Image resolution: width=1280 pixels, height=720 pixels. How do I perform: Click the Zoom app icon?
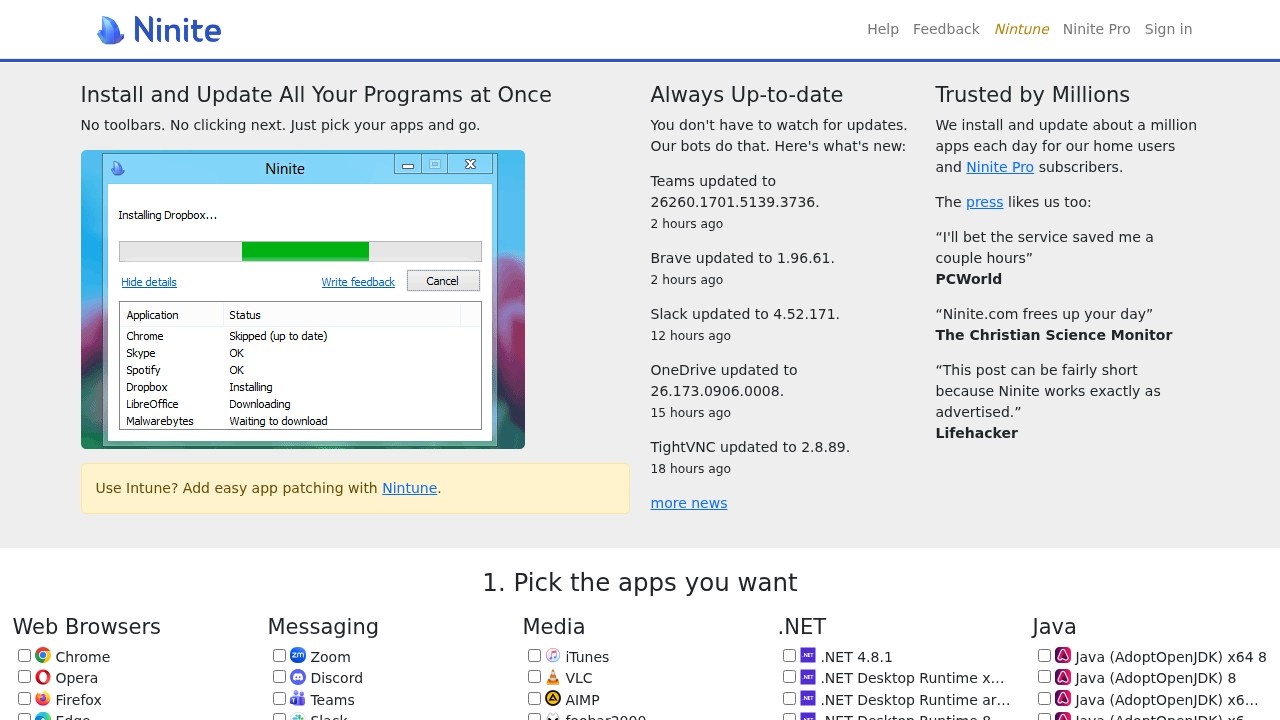(298, 656)
